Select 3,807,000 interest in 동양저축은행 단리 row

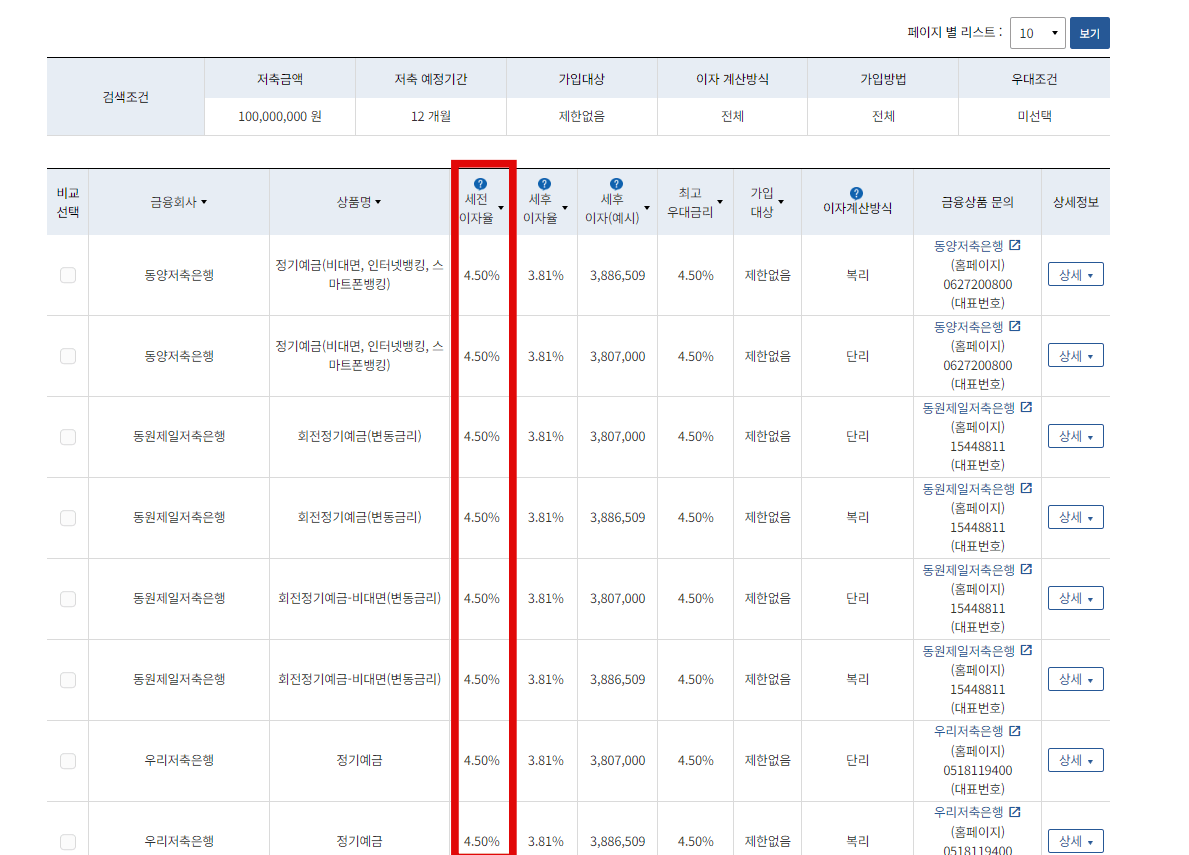point(617,356)
